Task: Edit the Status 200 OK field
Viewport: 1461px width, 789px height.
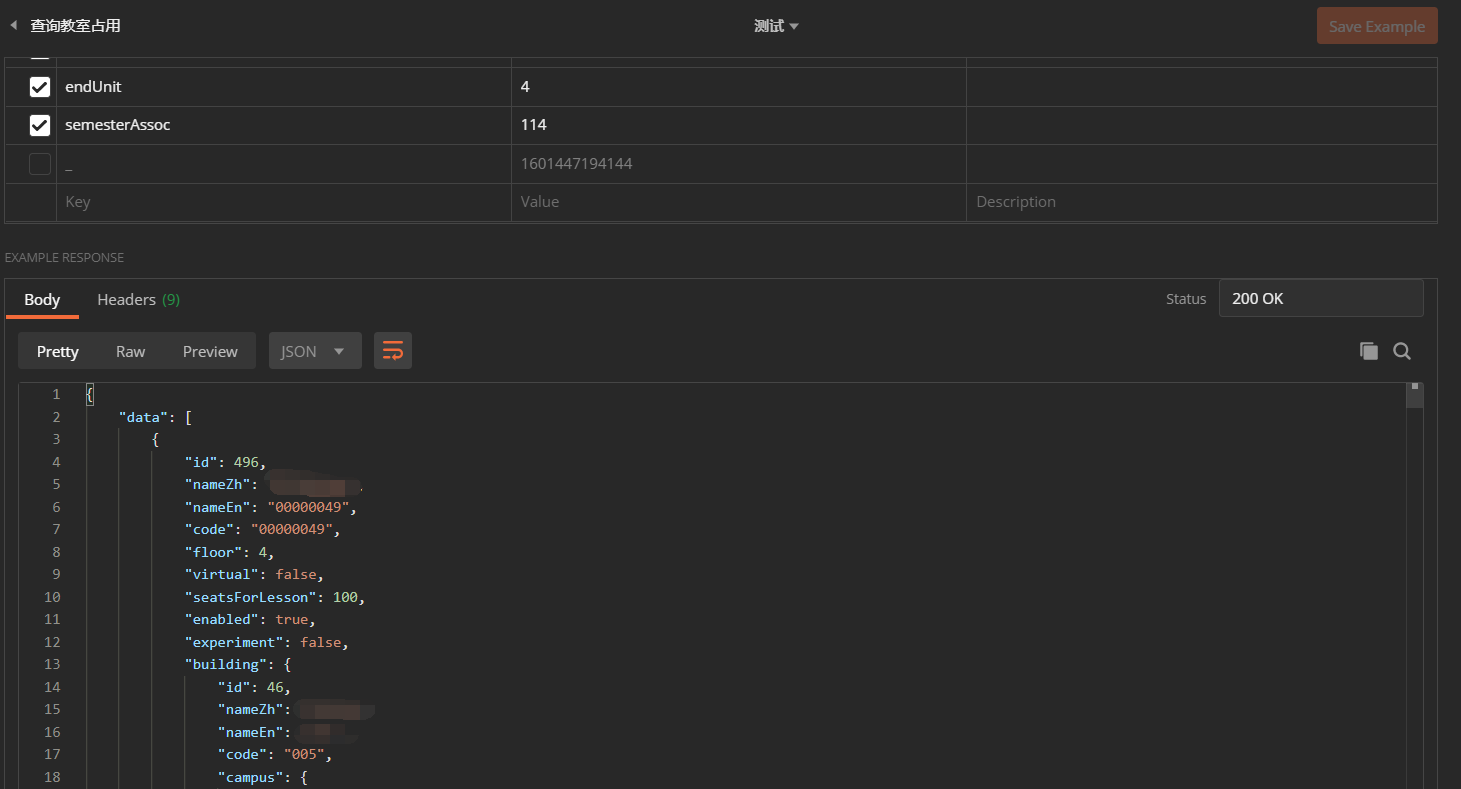Action: [x=1320, y=298]
